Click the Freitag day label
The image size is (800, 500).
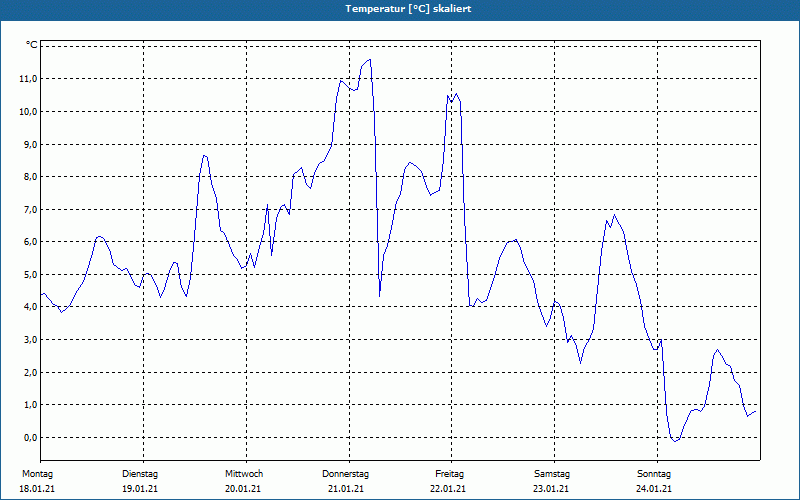(449, 474)
